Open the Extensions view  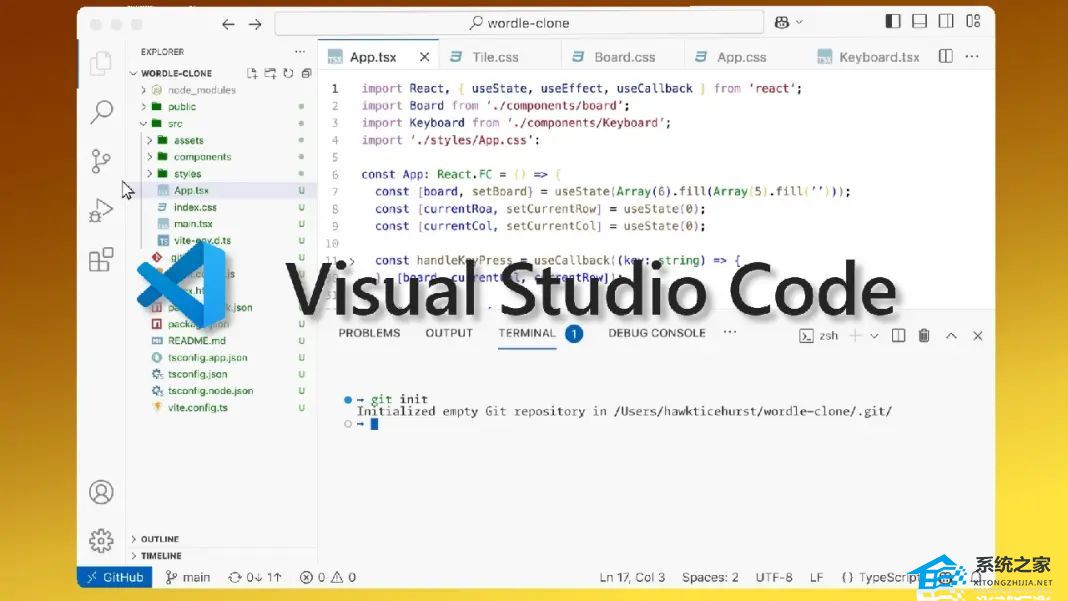(x=101, y=260)
